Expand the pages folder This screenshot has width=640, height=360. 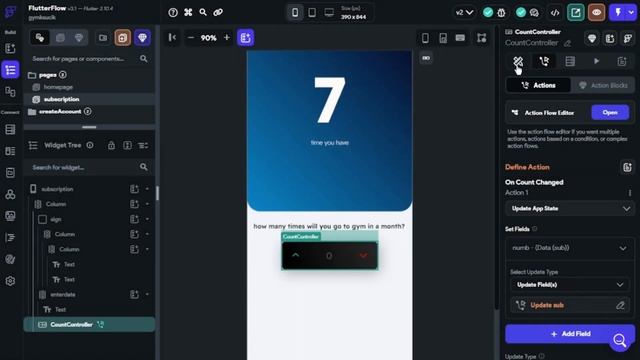point(47,75)
